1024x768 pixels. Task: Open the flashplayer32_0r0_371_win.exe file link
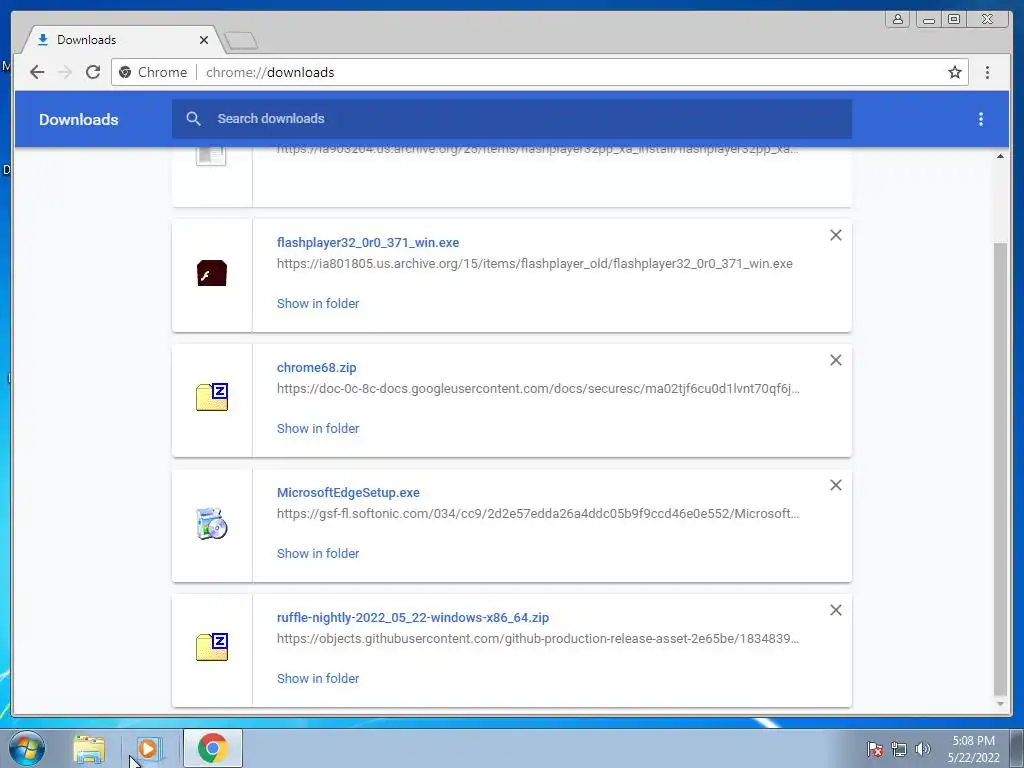point(368,242)
